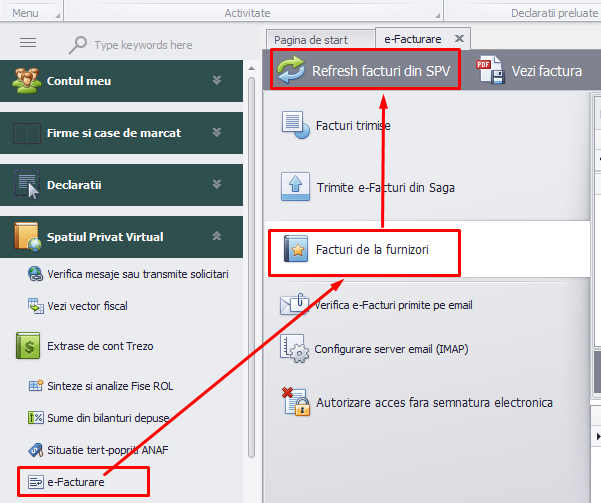Click the Declaratii document icon

[x=27, y=185]
